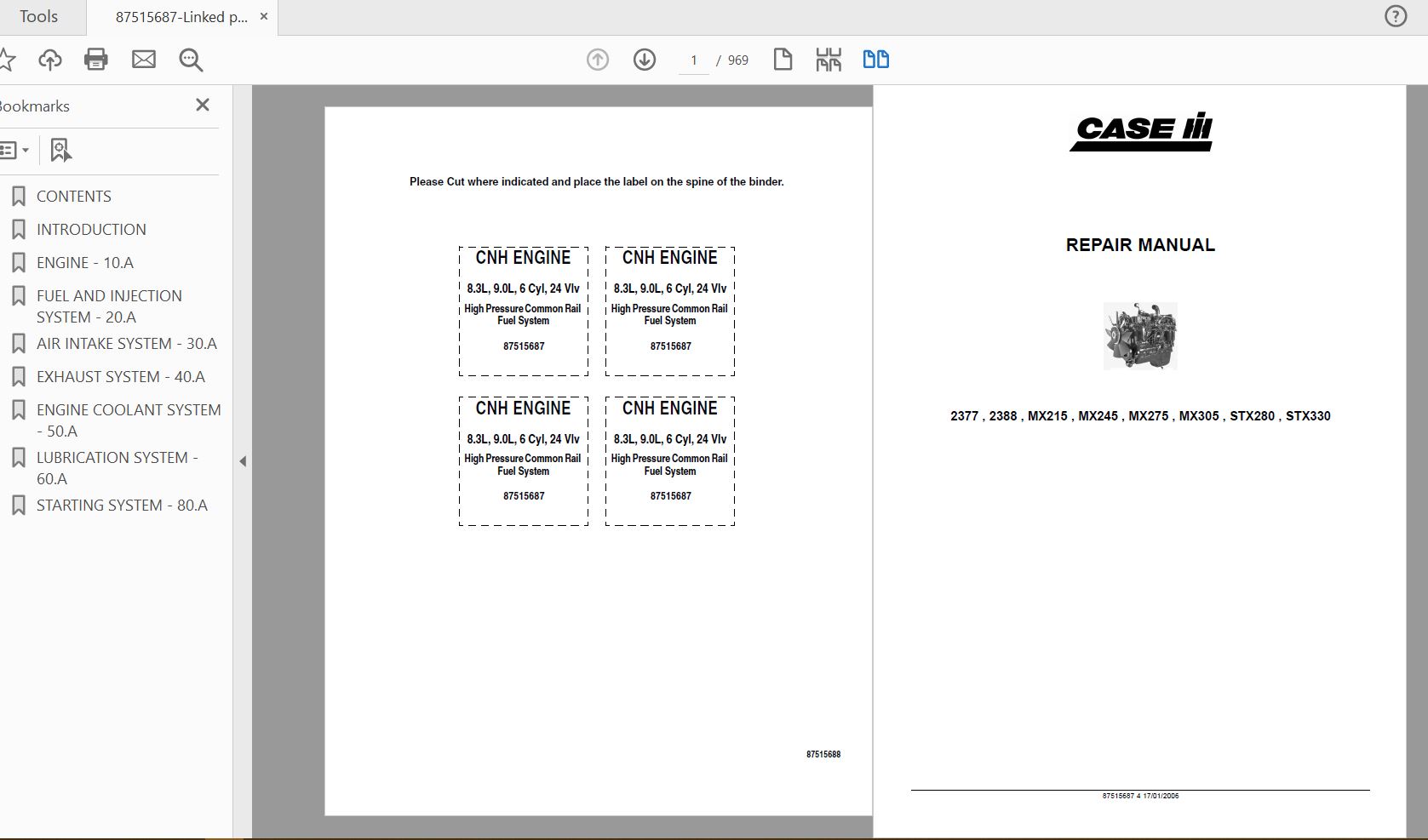Viewport: 1428px width, 840px height.
Task: Collapse the navigation pane with arrow handle
Action: (243, 461)
